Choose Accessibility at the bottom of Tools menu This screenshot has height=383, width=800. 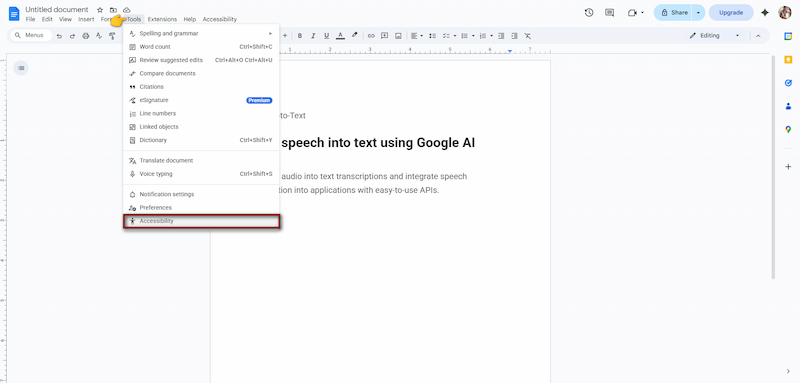coord(201,221)
